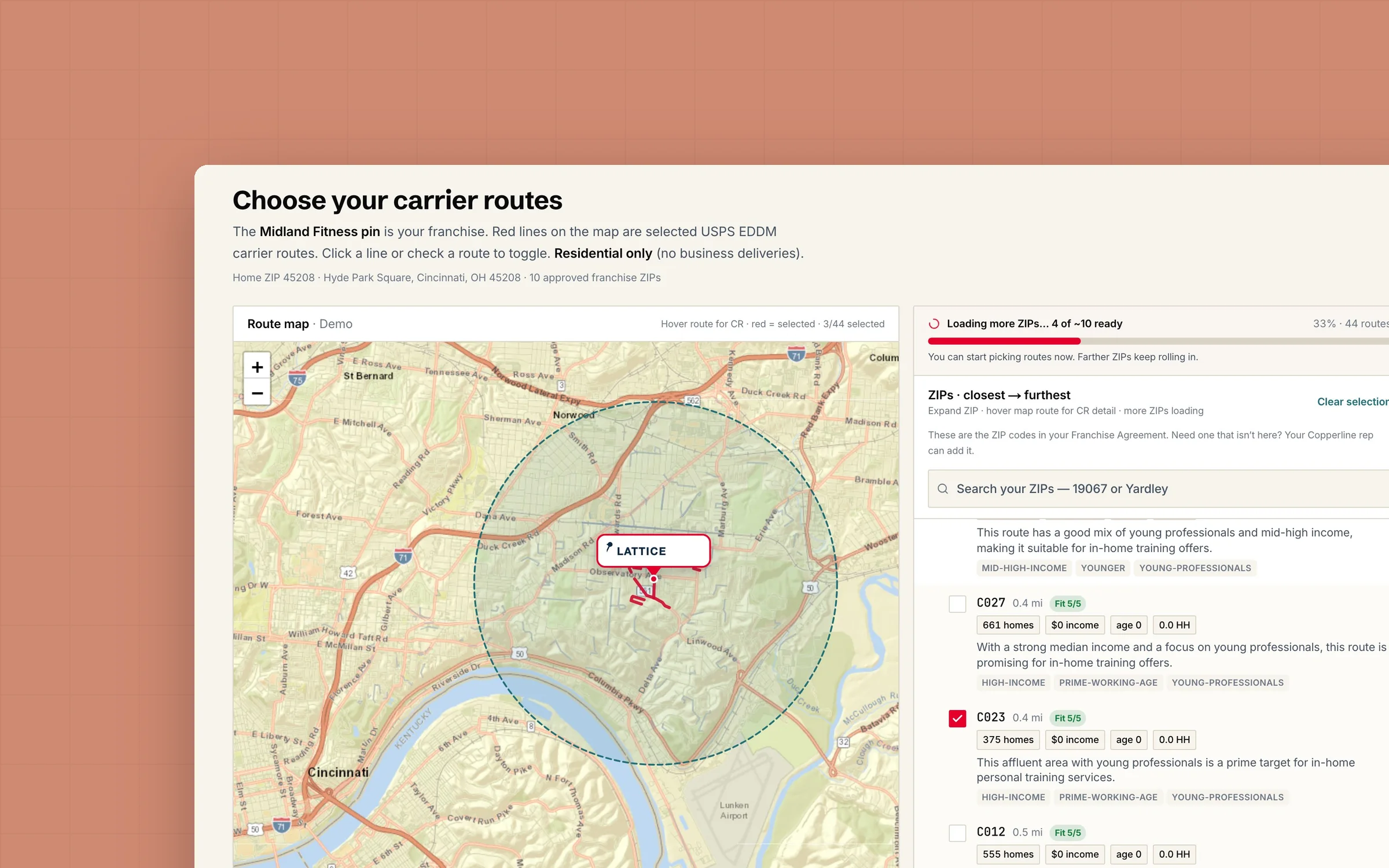The height and width of the screenshot is (868, 1389).
Task: Check the C012 route checkbox
Action: click(x=957, y=833)
